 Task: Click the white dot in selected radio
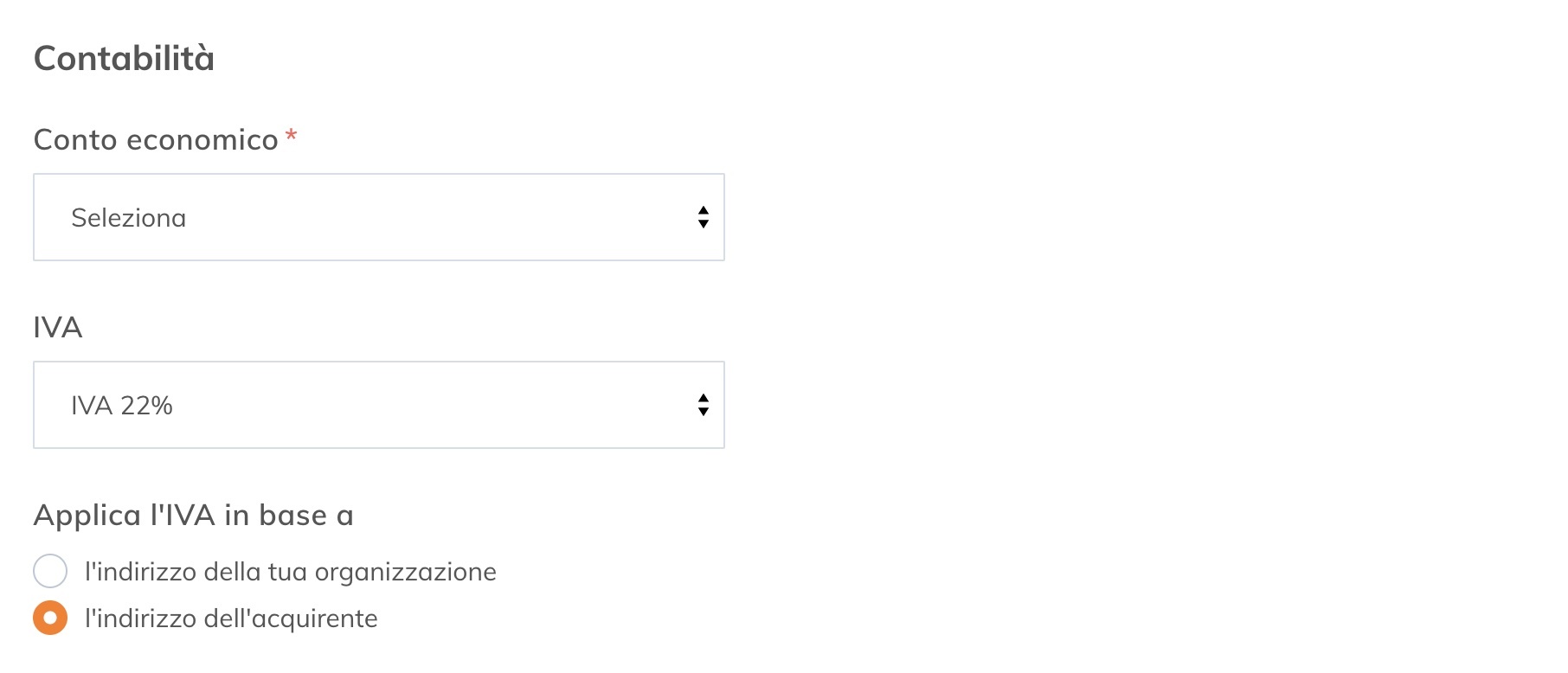[x=50, y=618]
